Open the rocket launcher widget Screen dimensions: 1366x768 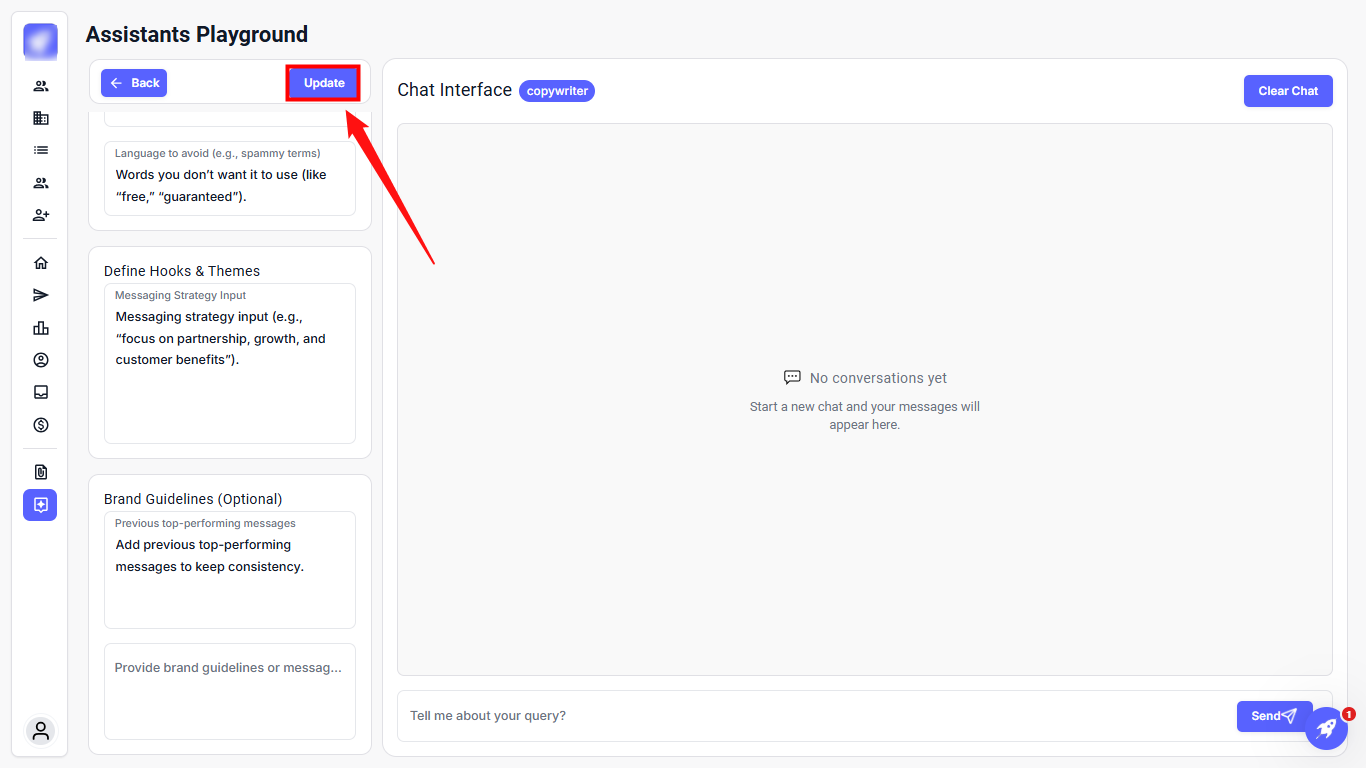tap(1326, 728)
